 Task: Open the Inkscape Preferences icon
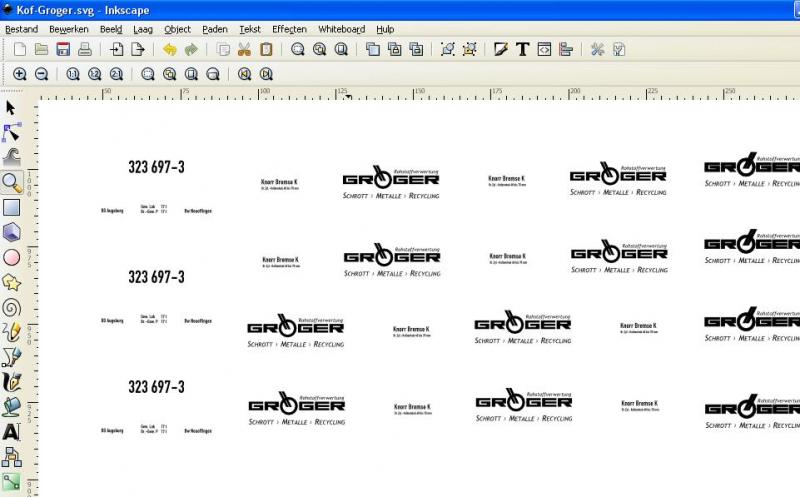click(x=597, y=49)
